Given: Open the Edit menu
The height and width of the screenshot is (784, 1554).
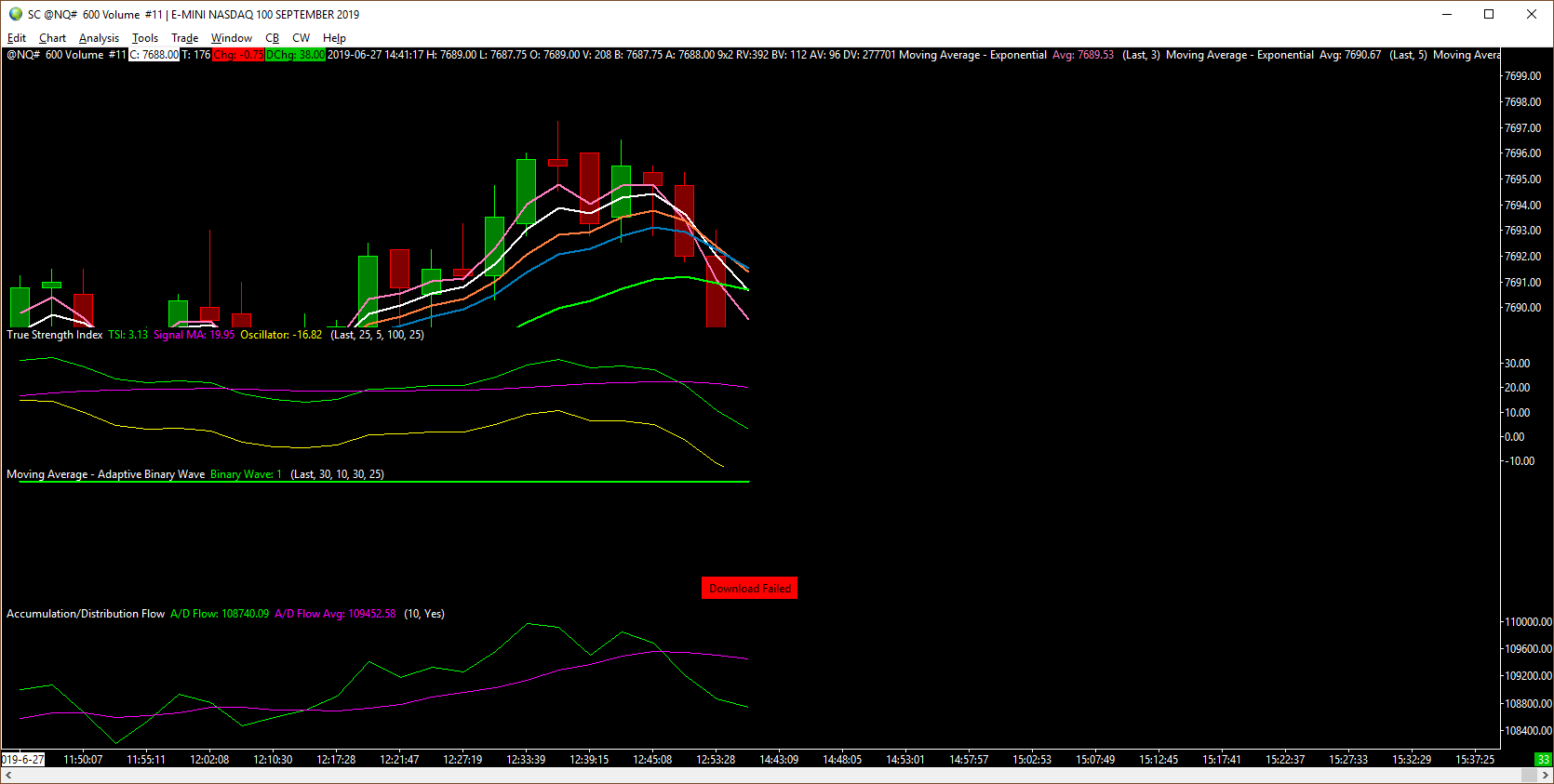Looking at the screenshot, I should coord(17,38).
